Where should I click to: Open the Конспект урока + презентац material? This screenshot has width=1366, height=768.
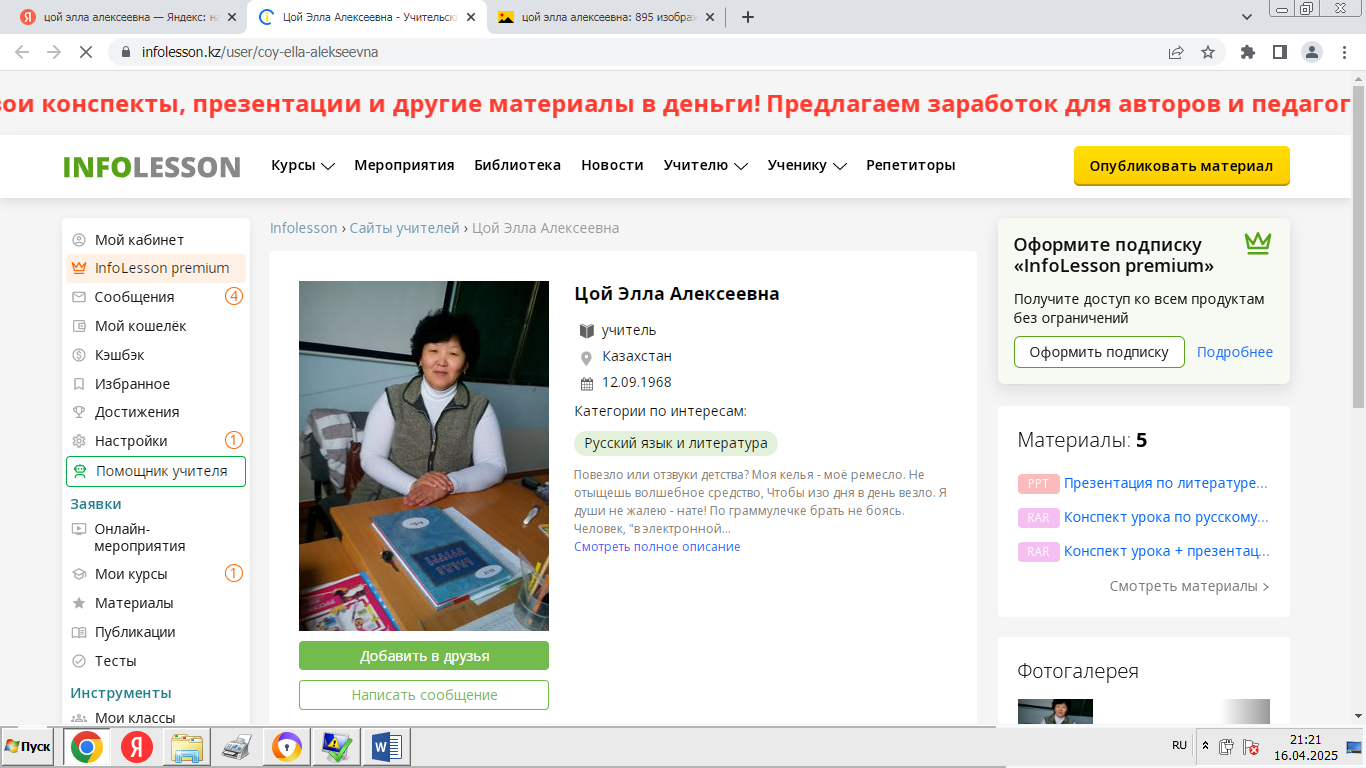pos(1167,551)
